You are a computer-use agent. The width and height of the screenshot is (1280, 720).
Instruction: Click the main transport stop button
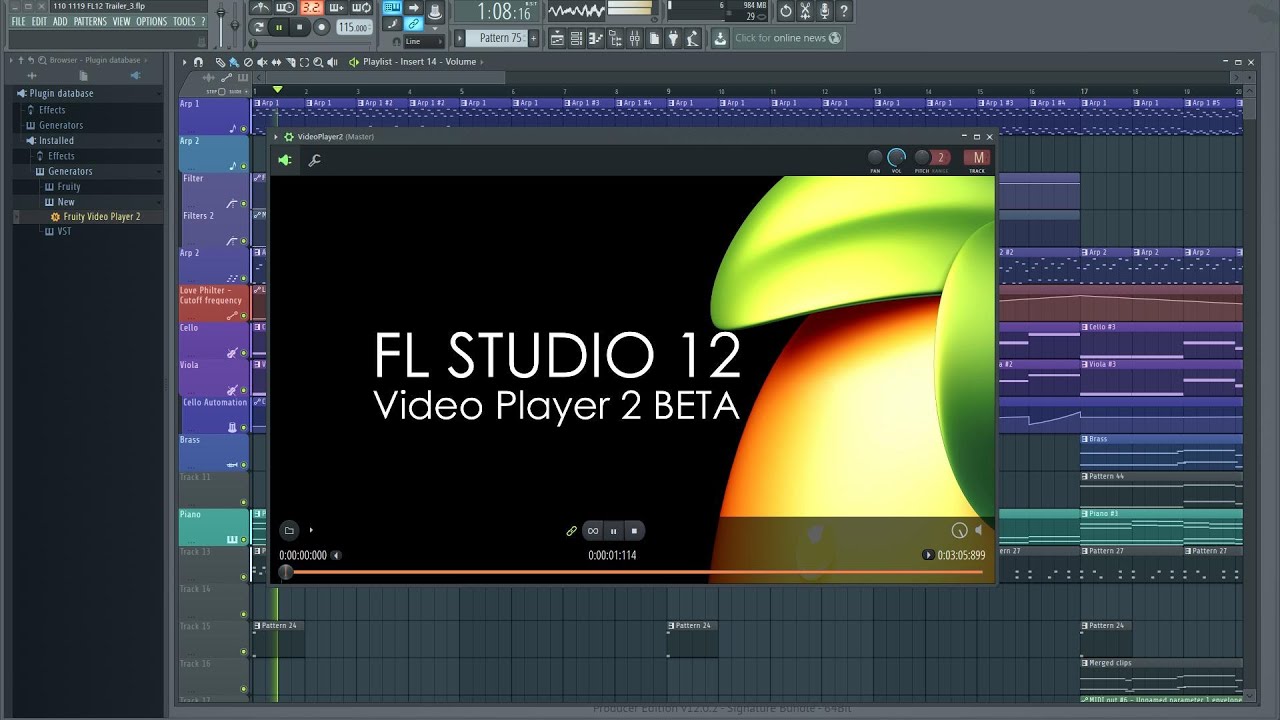[x=300, y=27]
